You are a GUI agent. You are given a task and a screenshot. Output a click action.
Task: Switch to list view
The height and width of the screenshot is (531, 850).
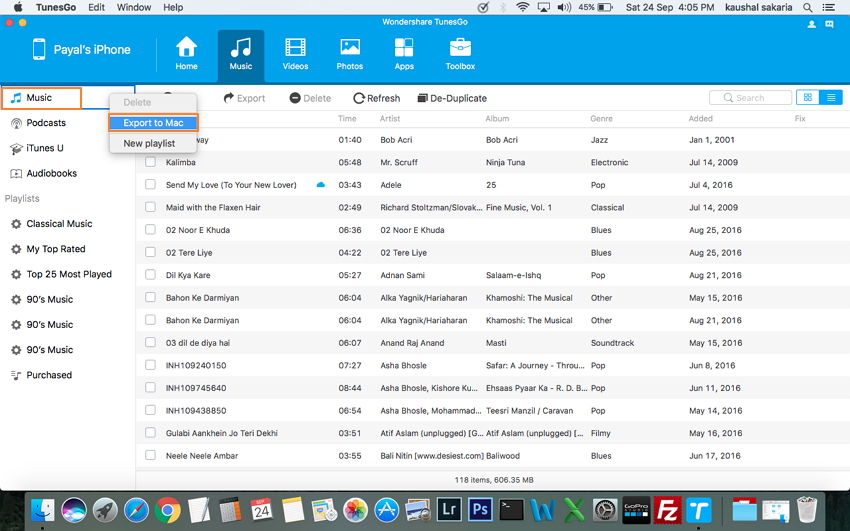831,98
